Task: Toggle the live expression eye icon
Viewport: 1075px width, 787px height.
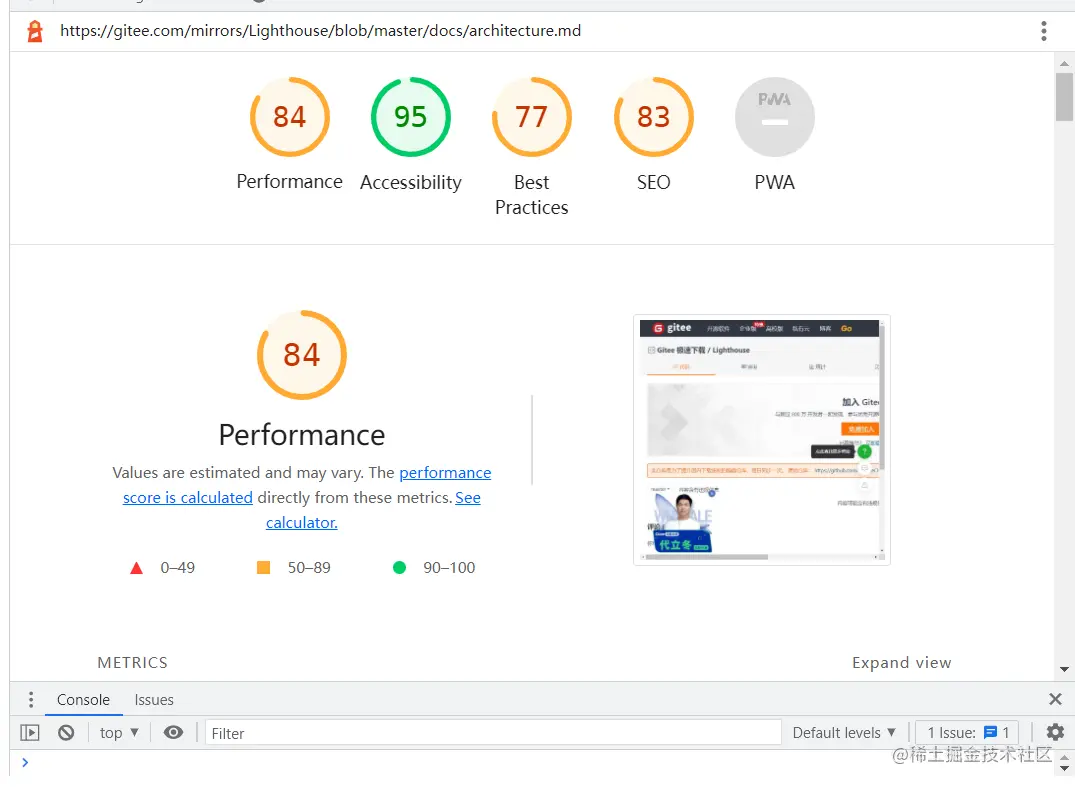Action: [x=173, y=733]
